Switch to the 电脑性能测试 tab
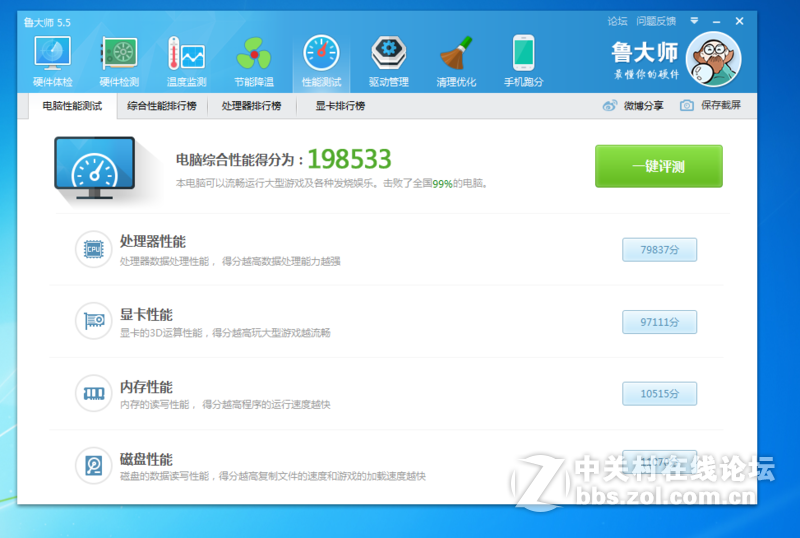800x538 pixels. (72, 106)
